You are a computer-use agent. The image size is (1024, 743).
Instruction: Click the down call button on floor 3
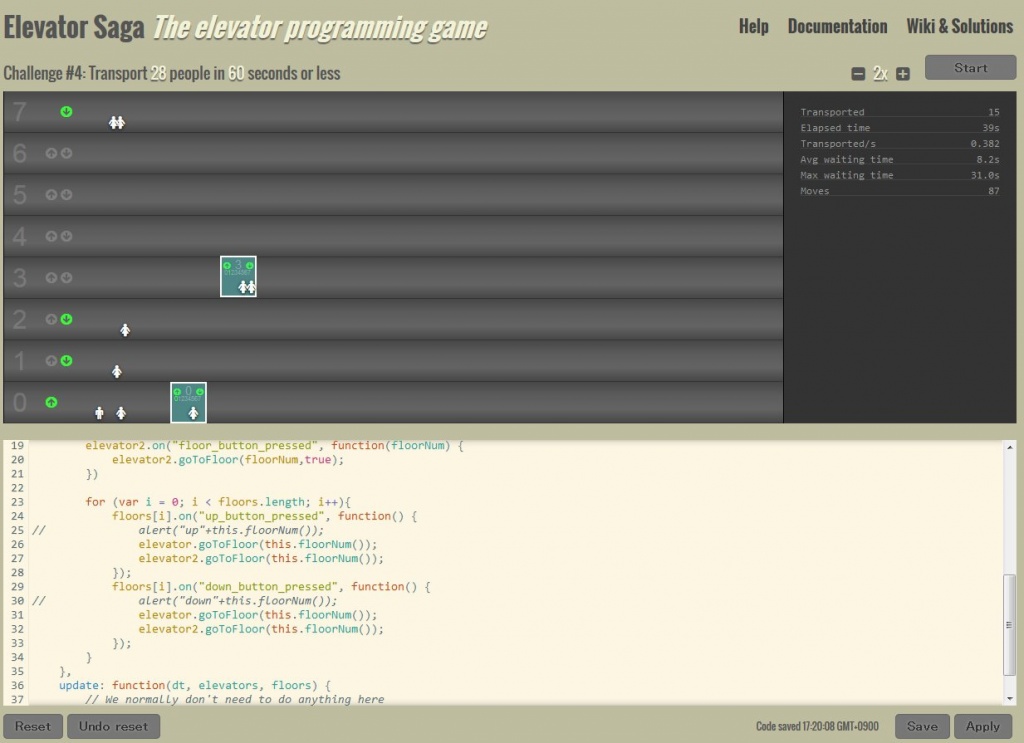(66, 277)
